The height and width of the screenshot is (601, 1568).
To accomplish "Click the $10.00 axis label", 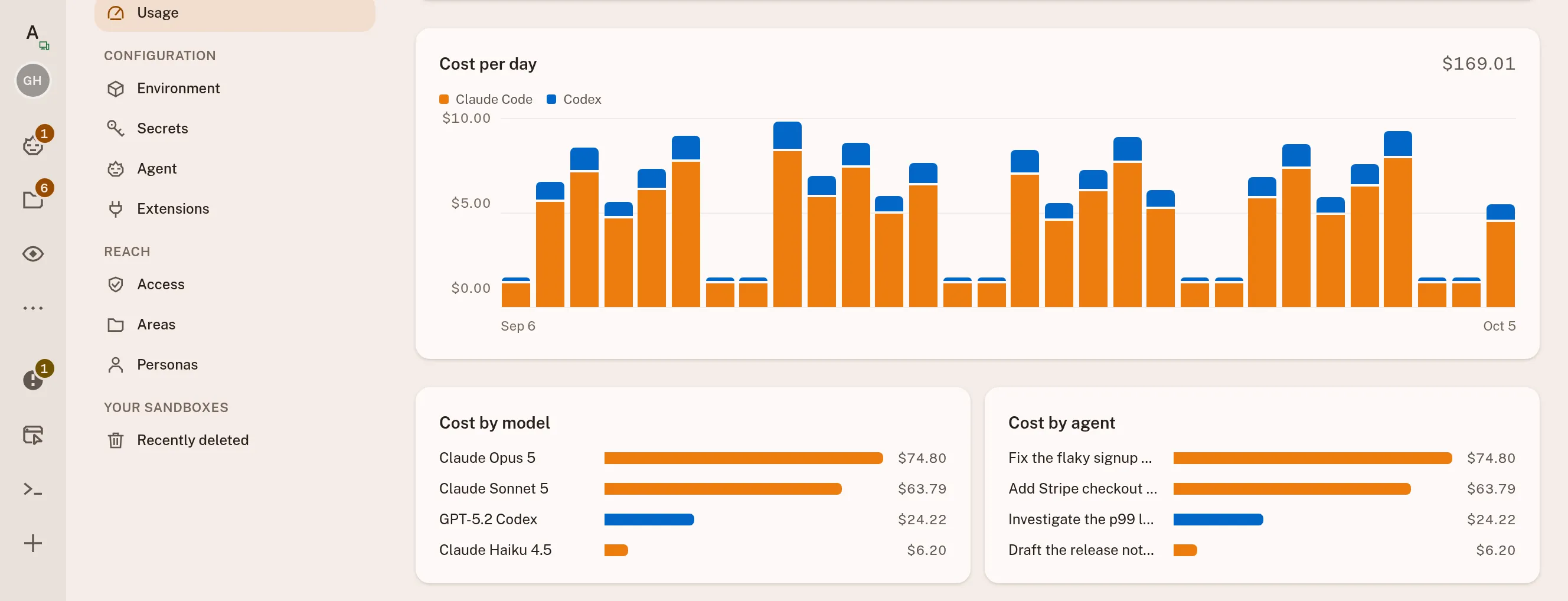I will (466, 118).
